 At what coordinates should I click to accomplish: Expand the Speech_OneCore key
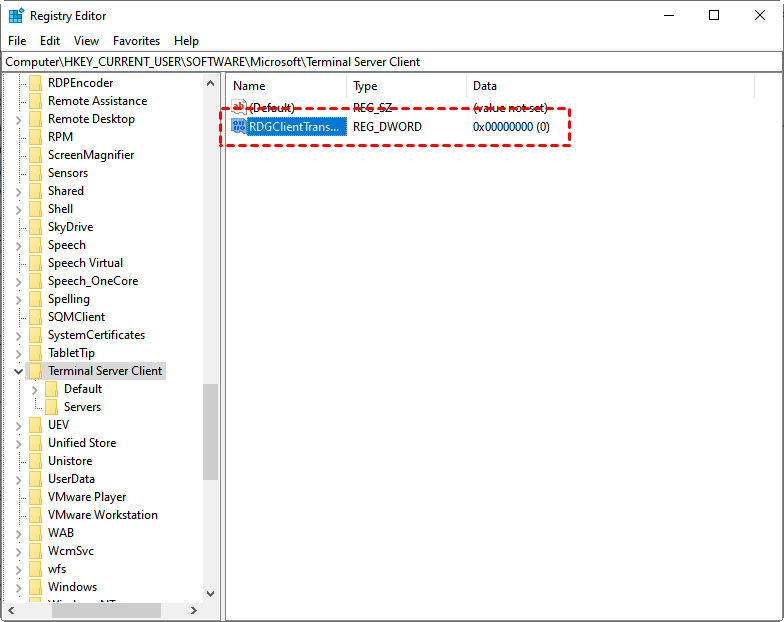coord(18,282)
